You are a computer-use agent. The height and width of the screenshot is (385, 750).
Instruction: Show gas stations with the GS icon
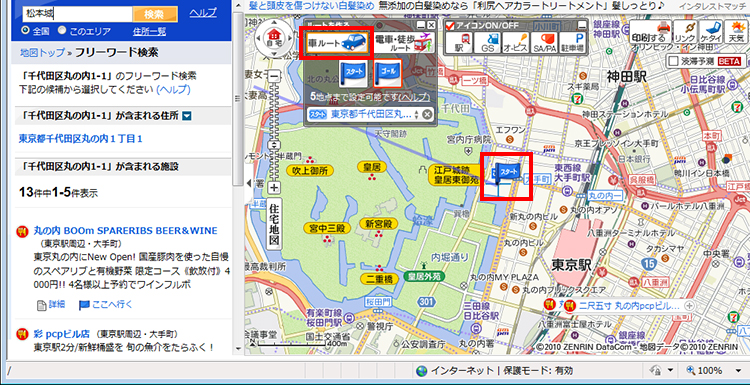(487, 43)
